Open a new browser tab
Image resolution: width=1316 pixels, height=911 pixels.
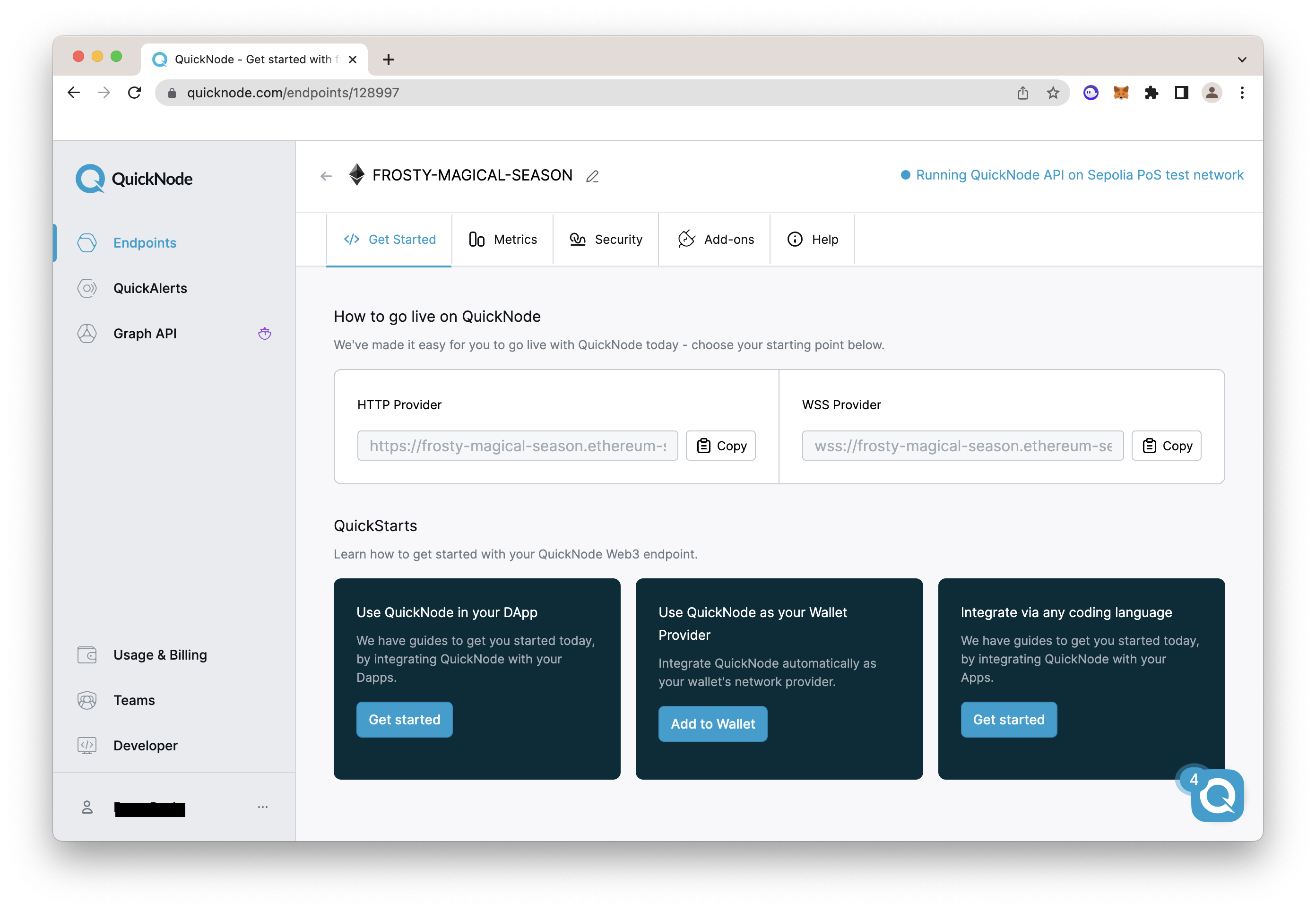[388, 60]
